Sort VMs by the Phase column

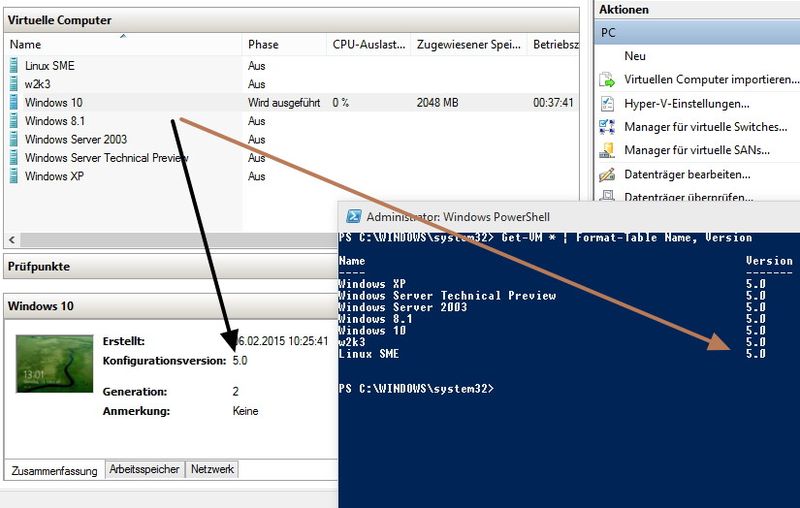pyautogui.click(x=284, y=44)
